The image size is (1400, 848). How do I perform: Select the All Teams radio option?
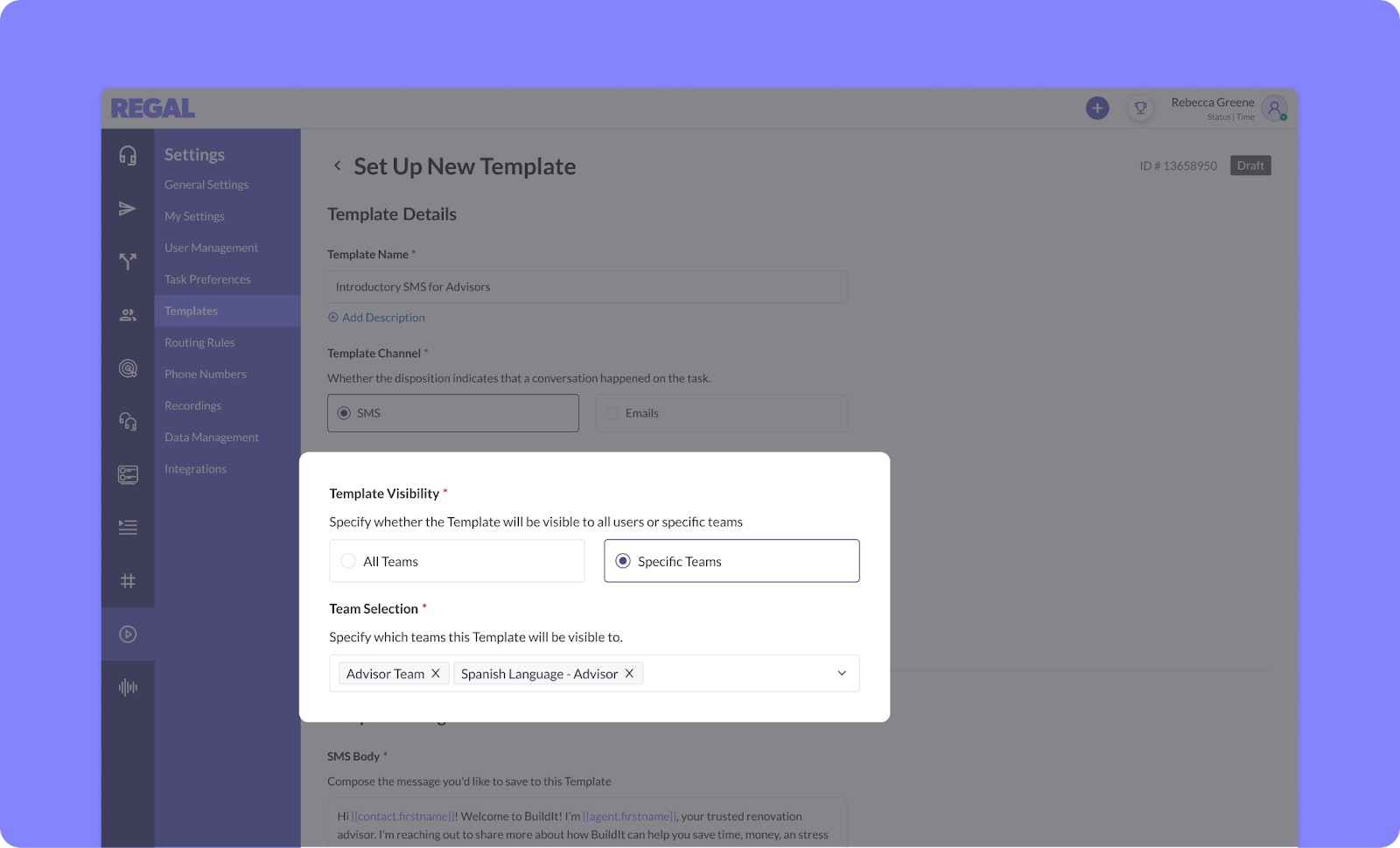coord(457,561)
